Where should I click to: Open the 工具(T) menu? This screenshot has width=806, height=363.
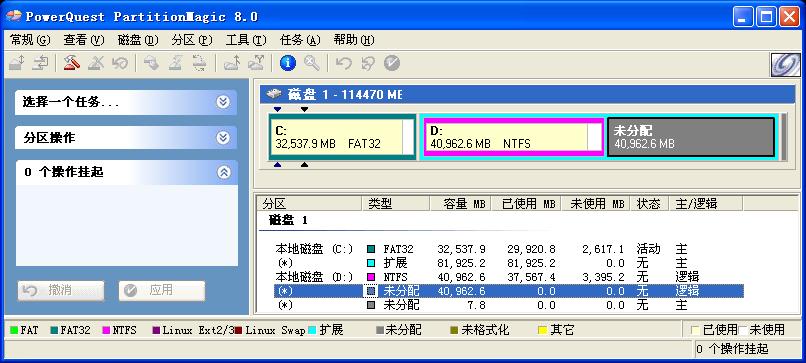tap(246, 40)
